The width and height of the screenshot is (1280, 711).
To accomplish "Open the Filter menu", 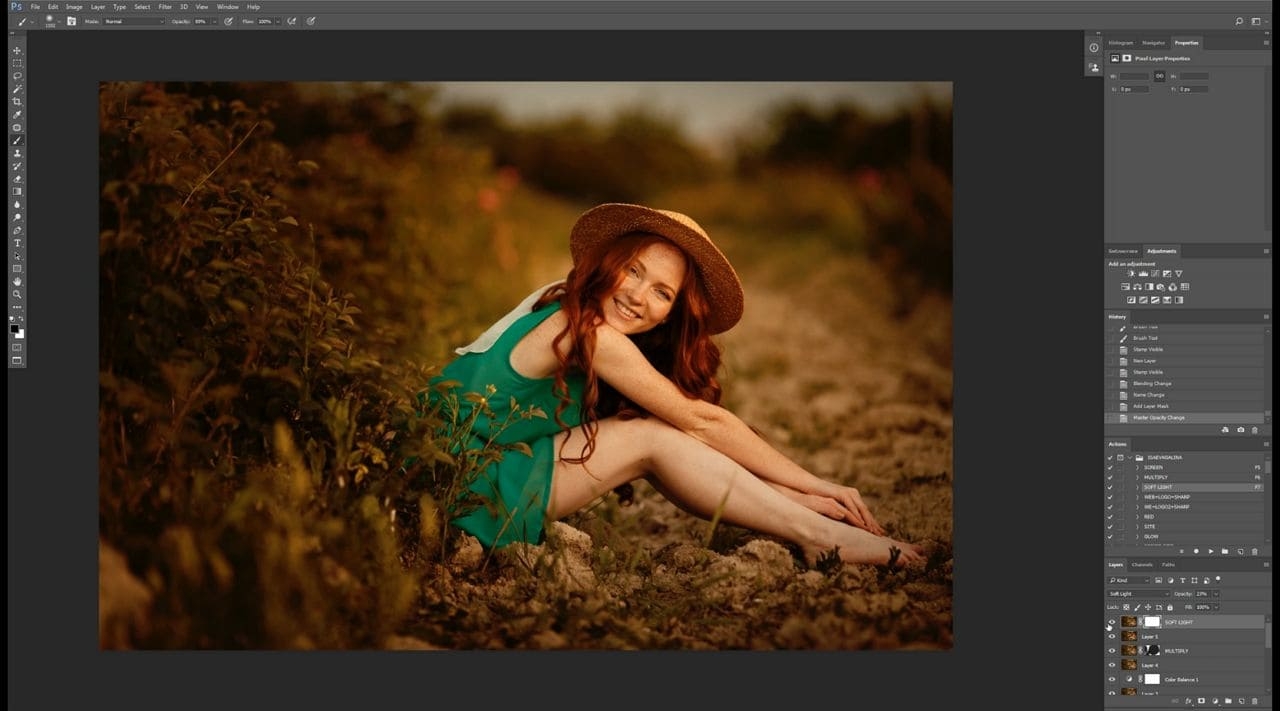I will [x=165, y=7].
